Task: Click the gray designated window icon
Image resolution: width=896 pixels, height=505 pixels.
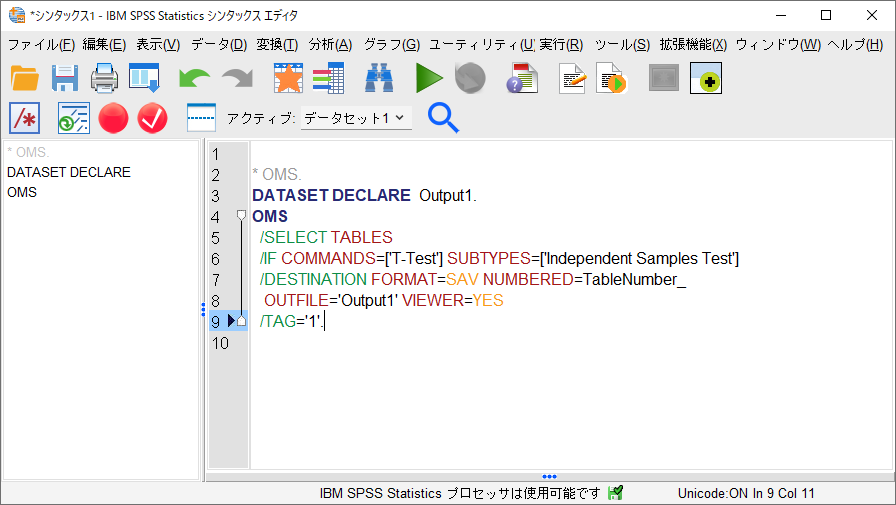Action: (663, 78)
